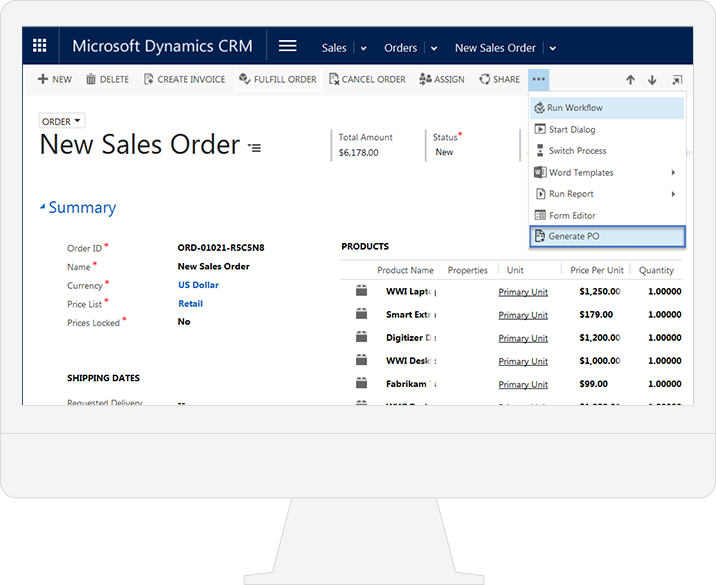Click the Price Per Unit column header
Screen dimensions: 716x585
[x=596, y=270]
